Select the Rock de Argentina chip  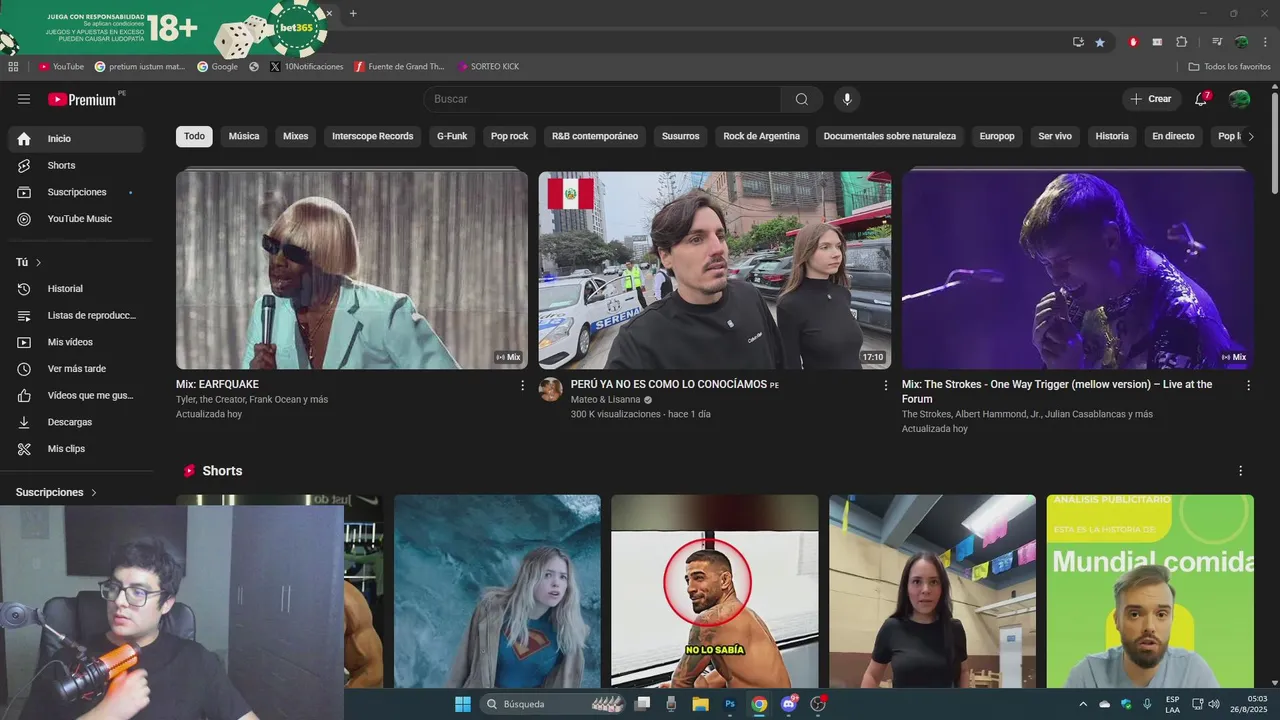762,136
